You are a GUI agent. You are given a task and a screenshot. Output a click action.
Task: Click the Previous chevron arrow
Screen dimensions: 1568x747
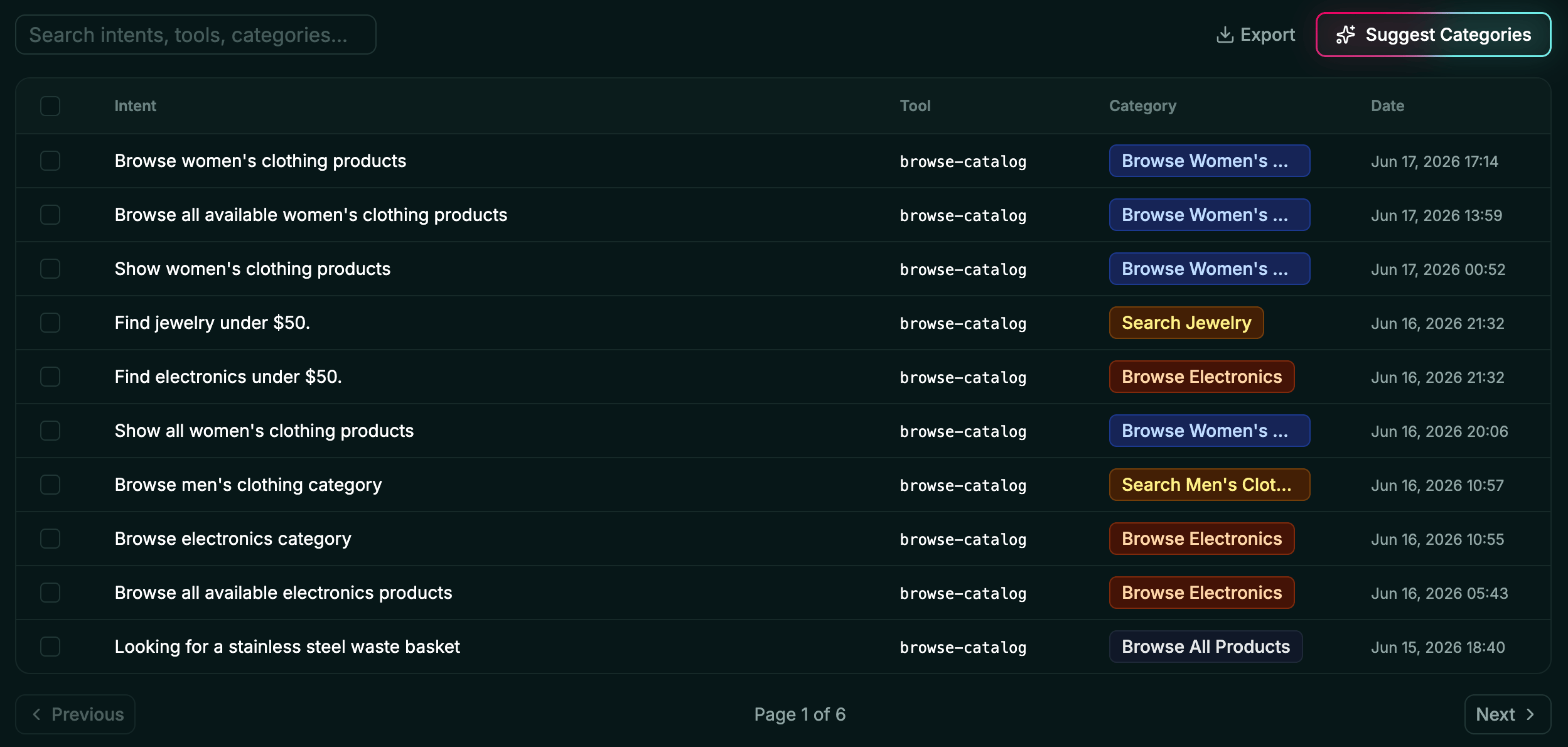pos(36,714)
